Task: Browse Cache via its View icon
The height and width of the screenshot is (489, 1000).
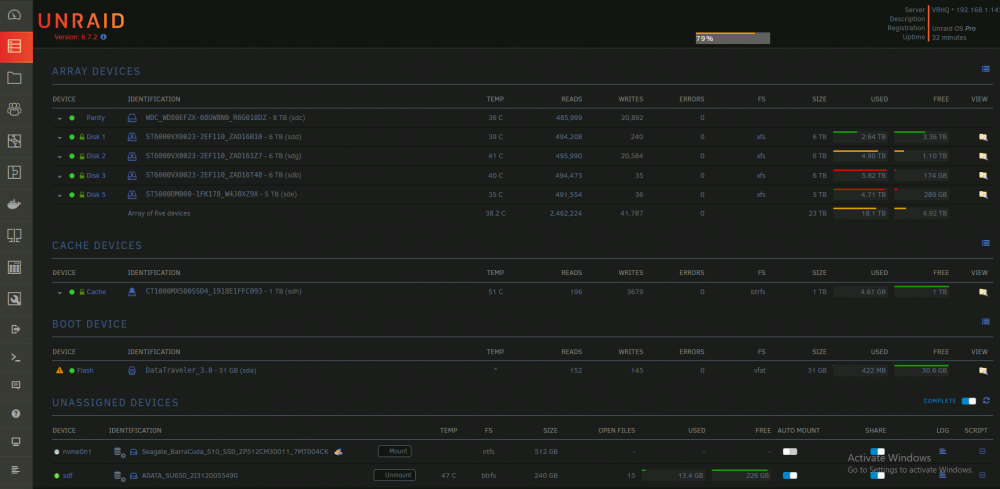Action: pos(983,292)
